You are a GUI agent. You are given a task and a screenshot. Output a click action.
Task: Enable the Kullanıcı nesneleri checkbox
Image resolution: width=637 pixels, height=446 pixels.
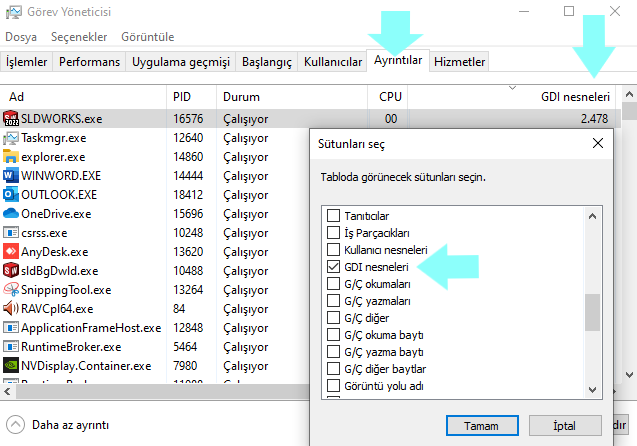pyautogui.click(x=334, y=250)
